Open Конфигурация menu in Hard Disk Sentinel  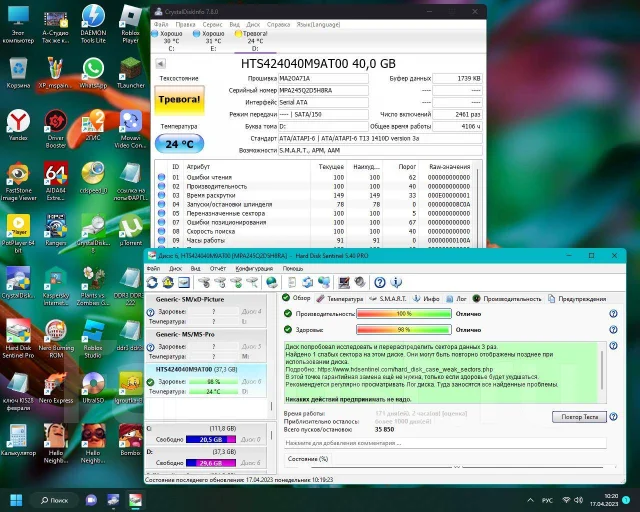tap(254, 268)
